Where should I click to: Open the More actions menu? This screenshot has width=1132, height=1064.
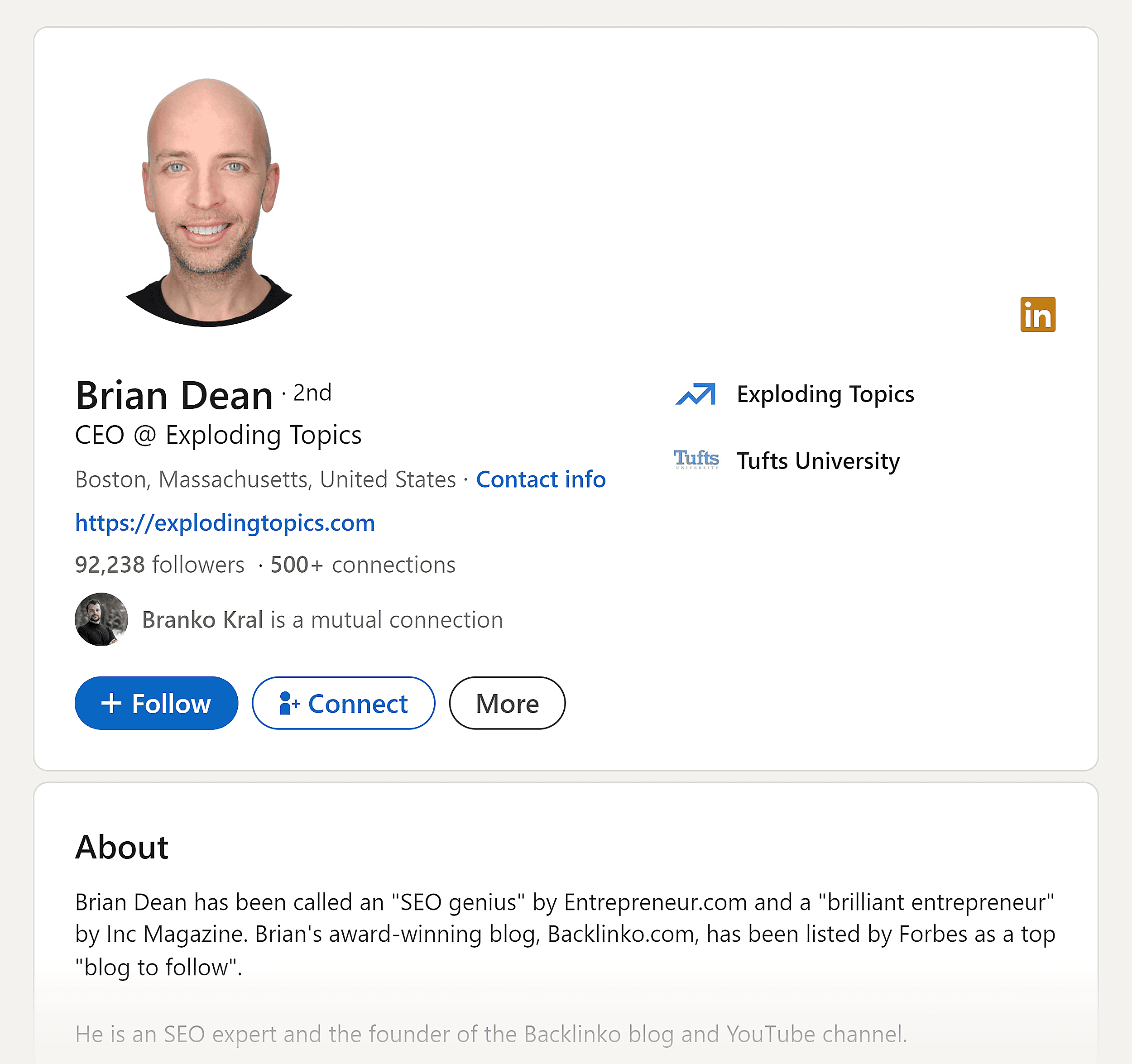pos(507,703)
